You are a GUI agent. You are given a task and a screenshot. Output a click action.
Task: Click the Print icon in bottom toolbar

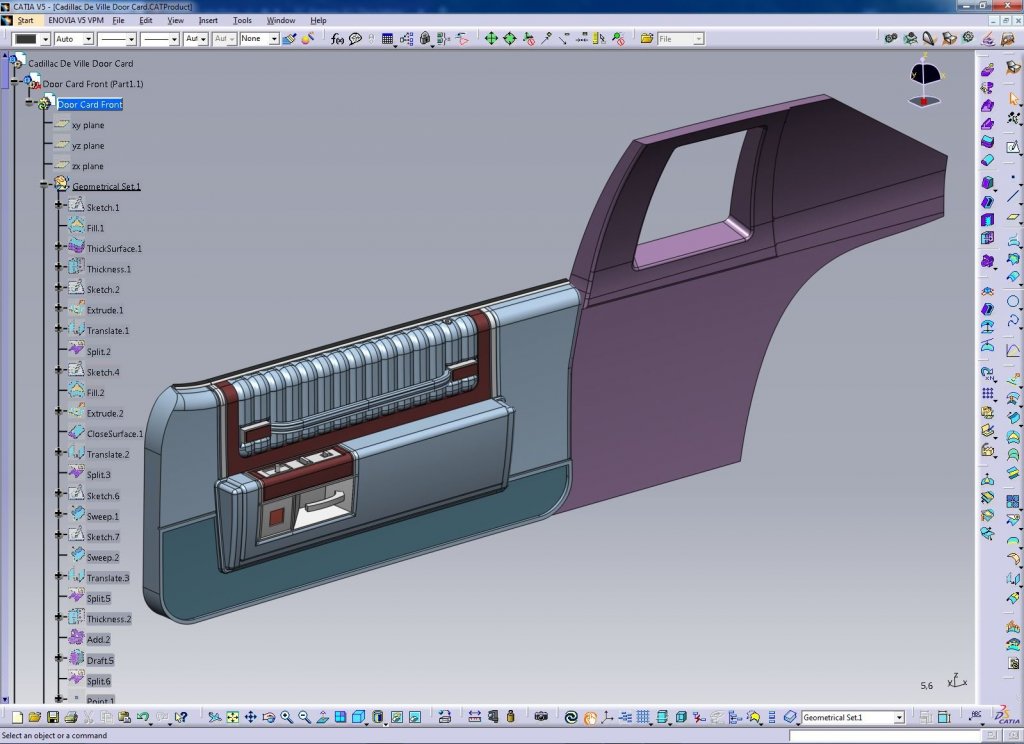pyautogui.click(x=71, y=717)
